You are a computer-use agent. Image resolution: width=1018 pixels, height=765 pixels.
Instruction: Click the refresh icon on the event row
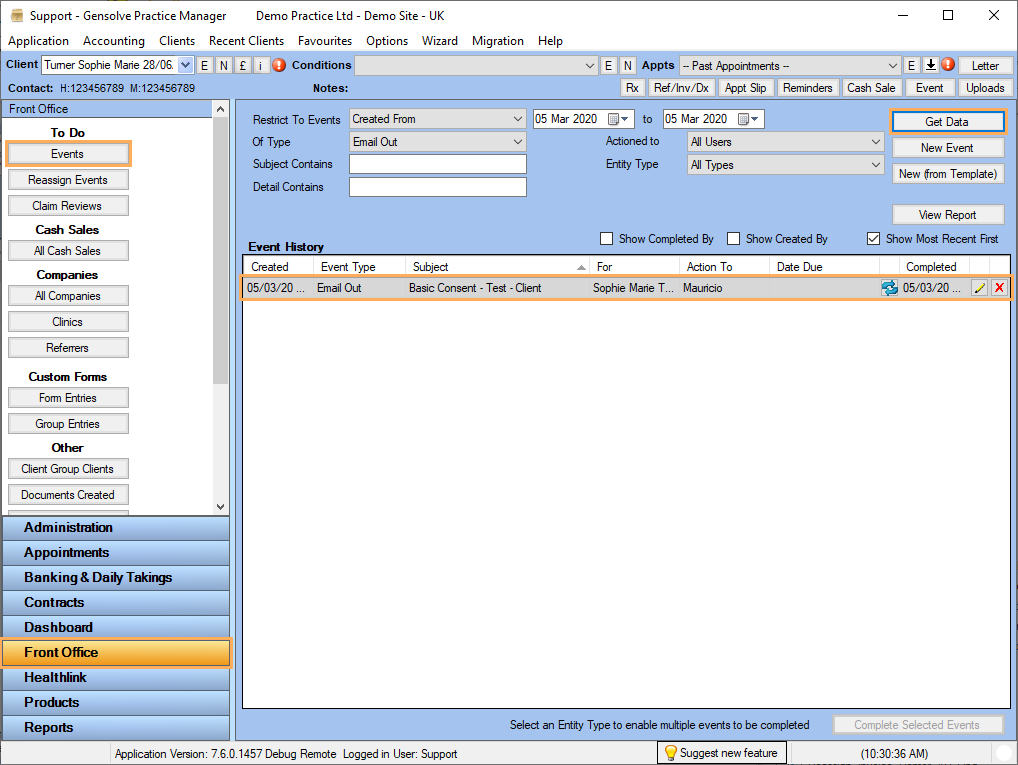pos(888,287)
